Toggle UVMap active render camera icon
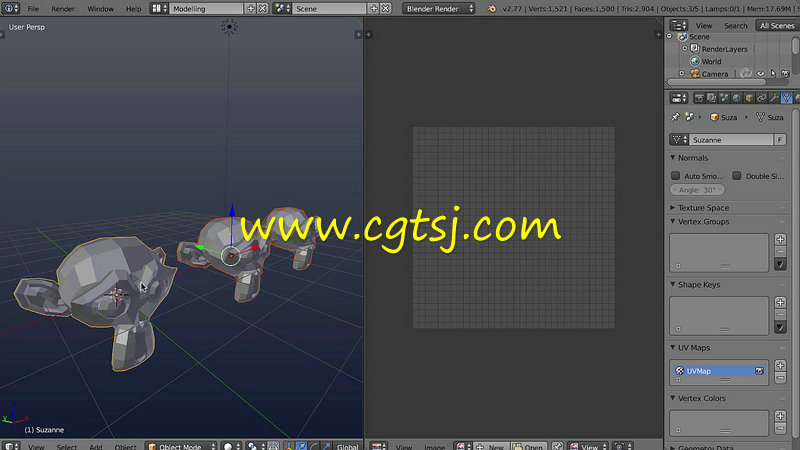The height and width of the screenshot is (450, 800). (759, 371)
